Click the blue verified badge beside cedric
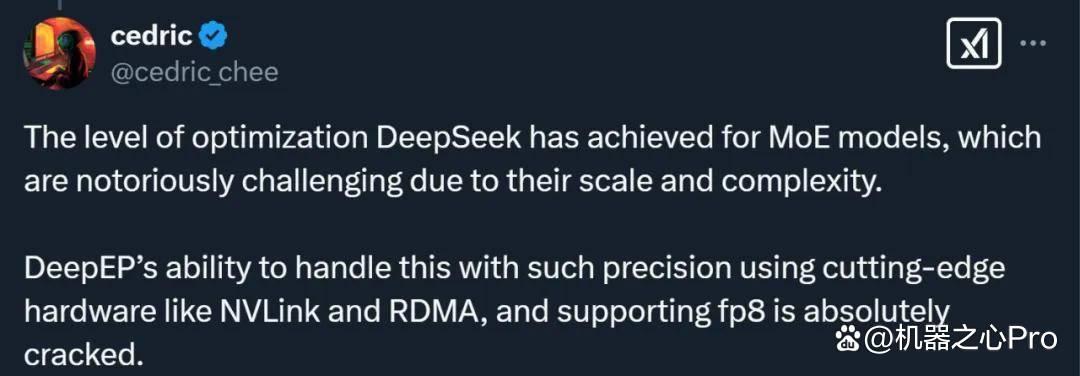Viewport: 1080px width, 376px height. coord(214,36)
